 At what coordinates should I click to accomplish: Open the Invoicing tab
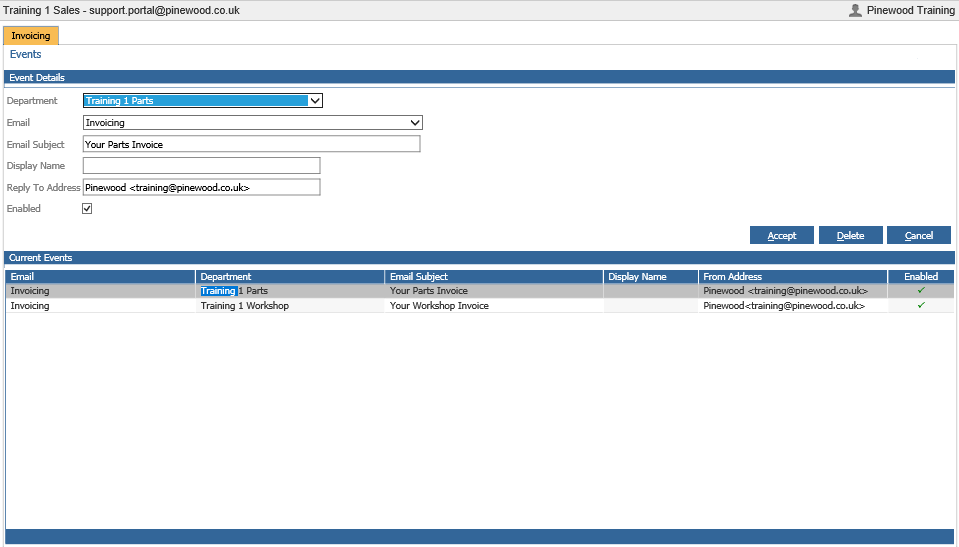click(x=31, y=35)
